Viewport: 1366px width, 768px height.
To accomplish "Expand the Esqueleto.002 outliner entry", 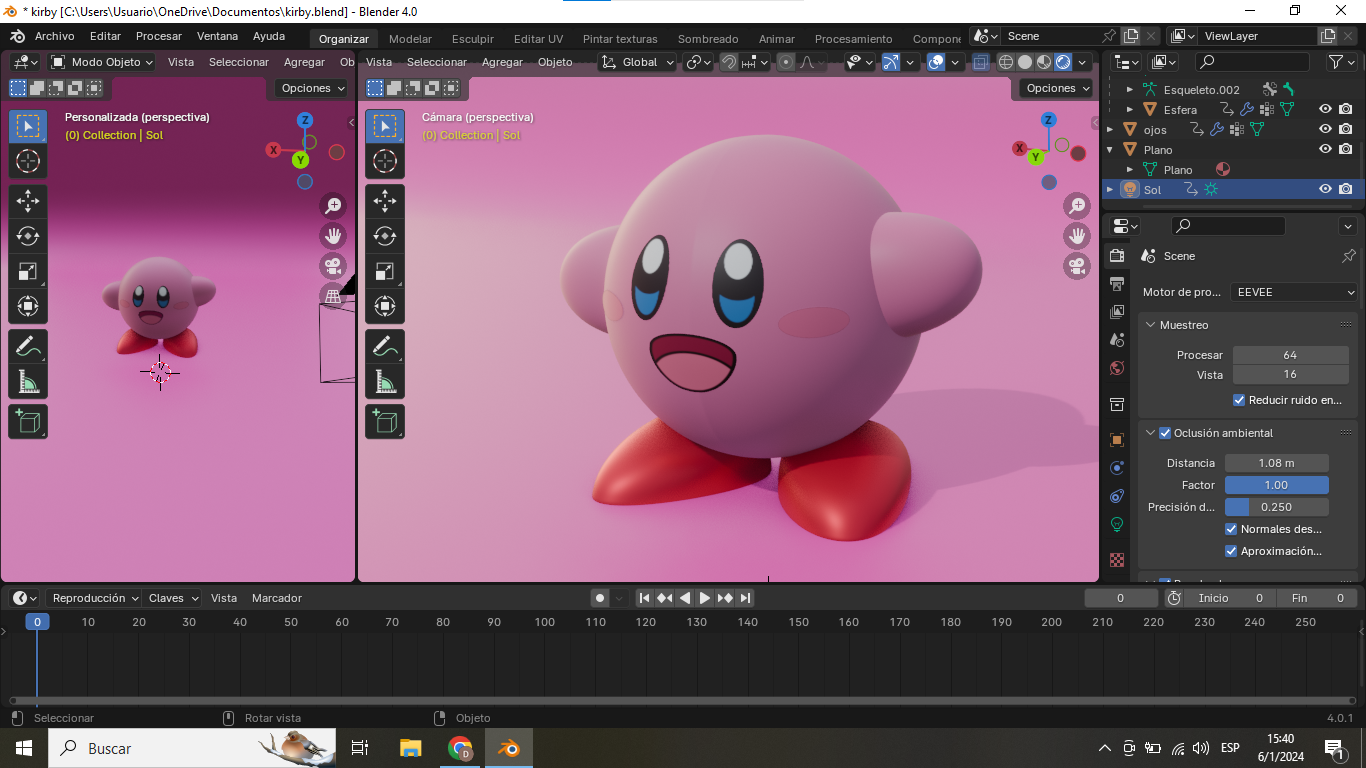I will [x=1129, y=90].
